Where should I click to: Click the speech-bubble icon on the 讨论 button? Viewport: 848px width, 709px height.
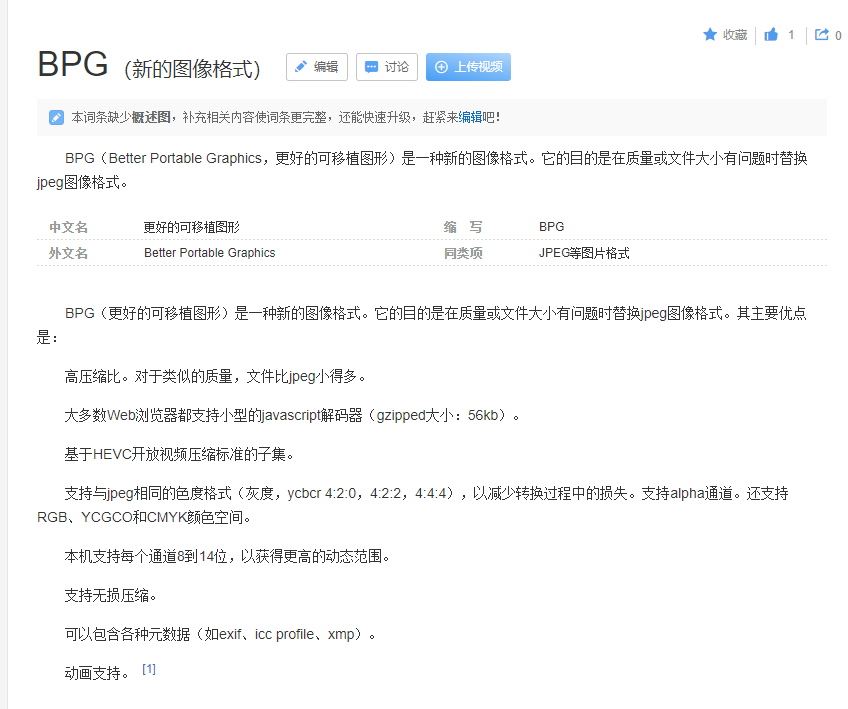[372, 68]
